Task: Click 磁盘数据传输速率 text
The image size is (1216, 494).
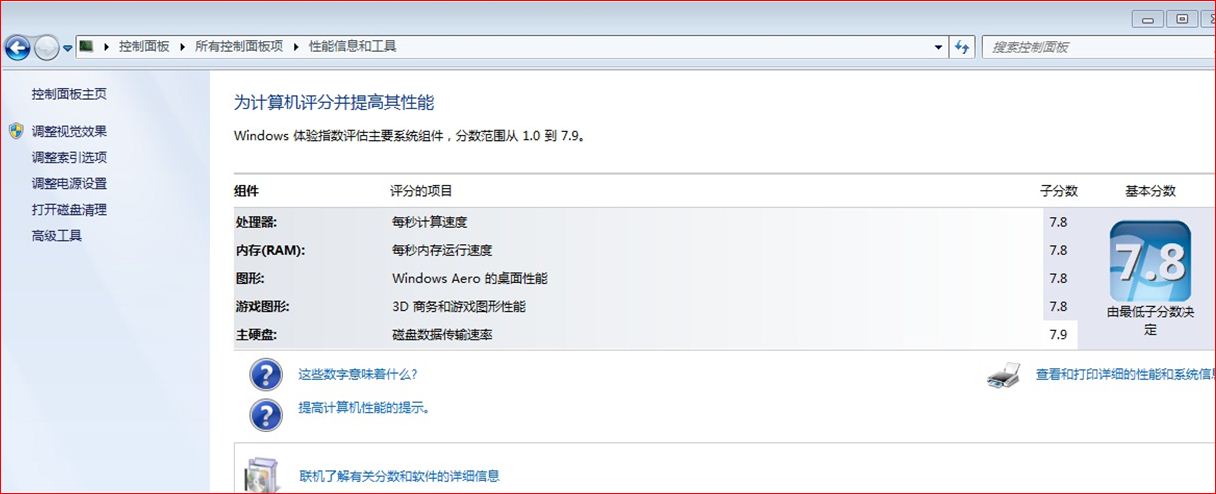Action: [442, 335]
